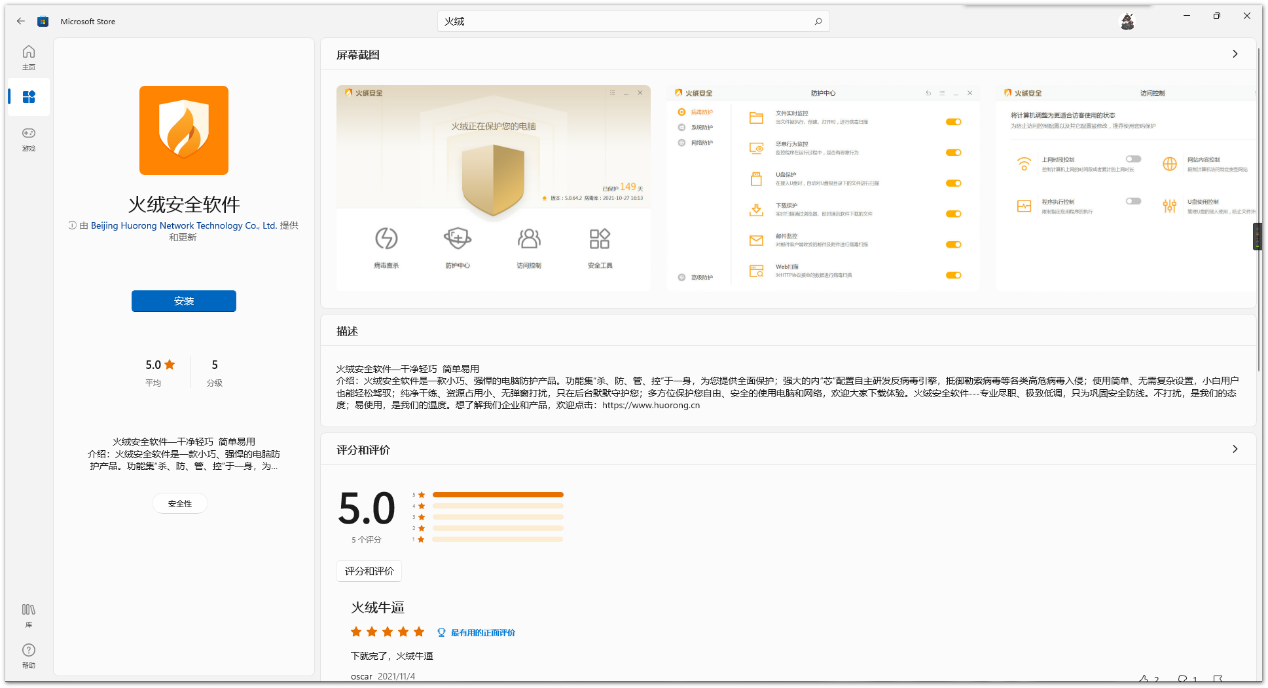Click the 安全性 pill button

point(180,503)
